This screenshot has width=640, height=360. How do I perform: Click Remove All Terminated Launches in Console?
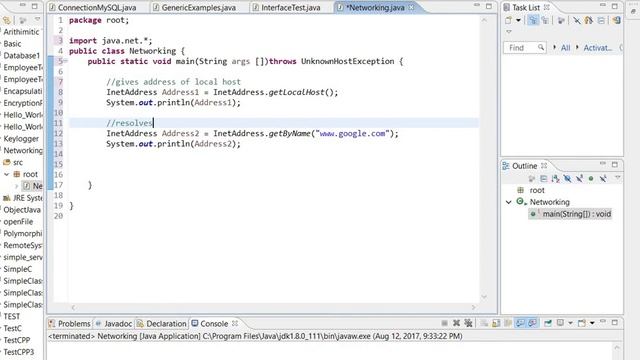point(468,323)
